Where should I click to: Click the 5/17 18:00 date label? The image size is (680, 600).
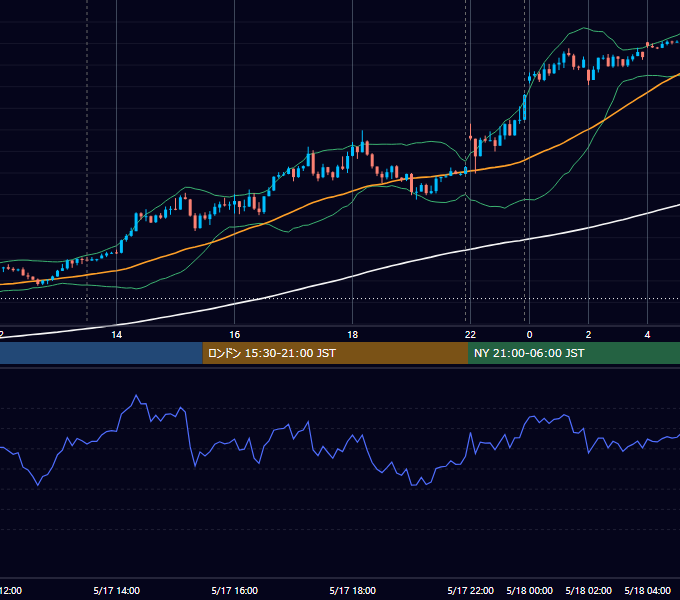(353, 590)
